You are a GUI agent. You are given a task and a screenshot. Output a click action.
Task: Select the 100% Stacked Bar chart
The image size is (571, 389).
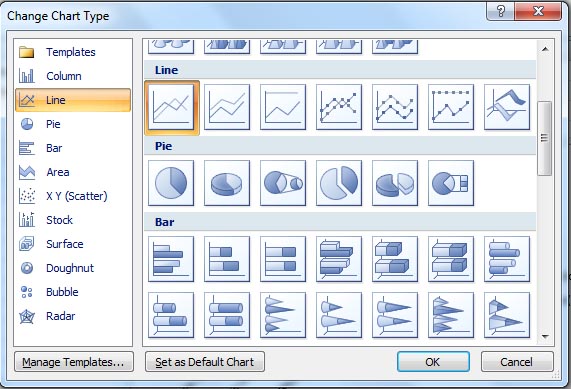tap(283, 259)
